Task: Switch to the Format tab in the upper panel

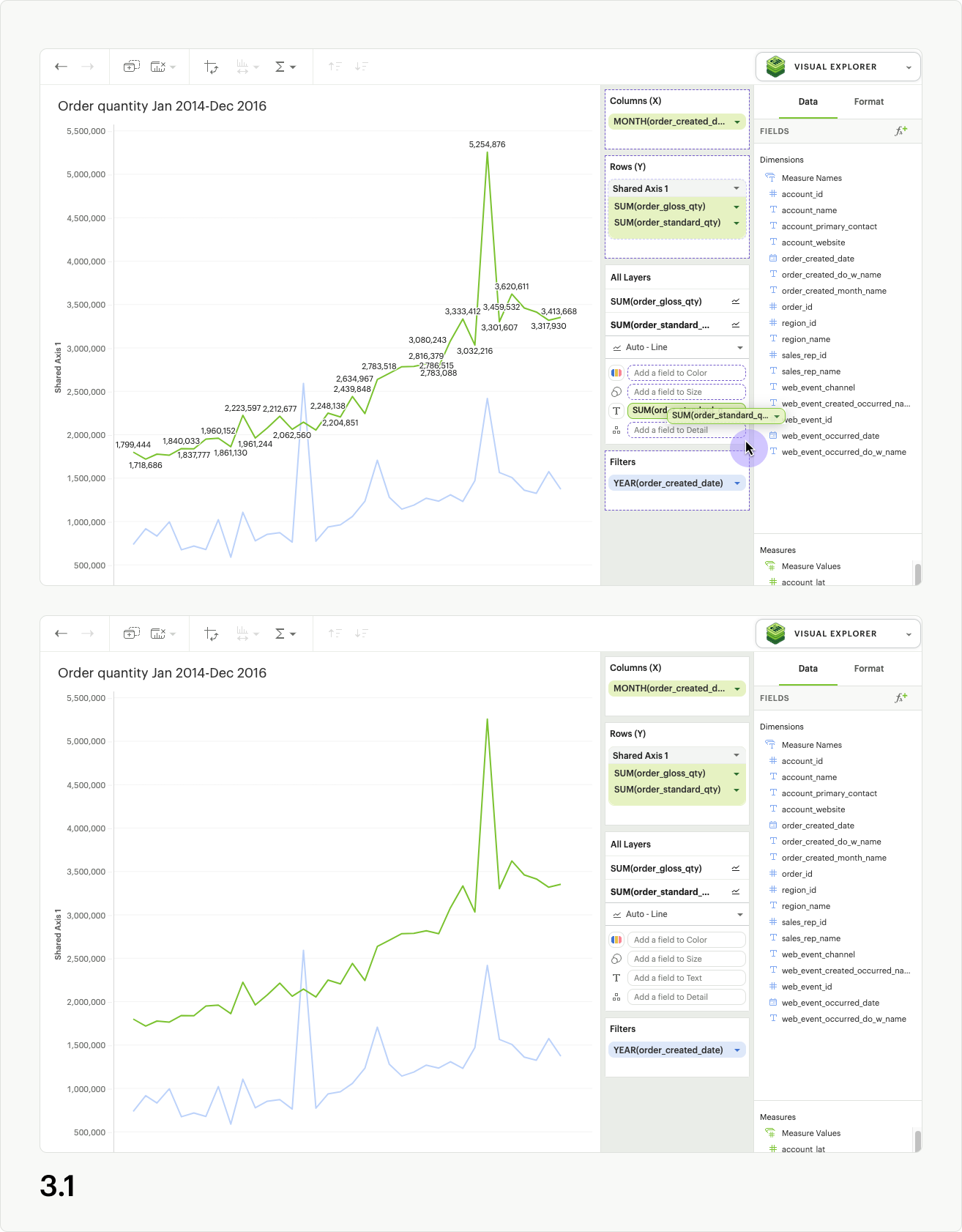Action: (x=868, y=102)
